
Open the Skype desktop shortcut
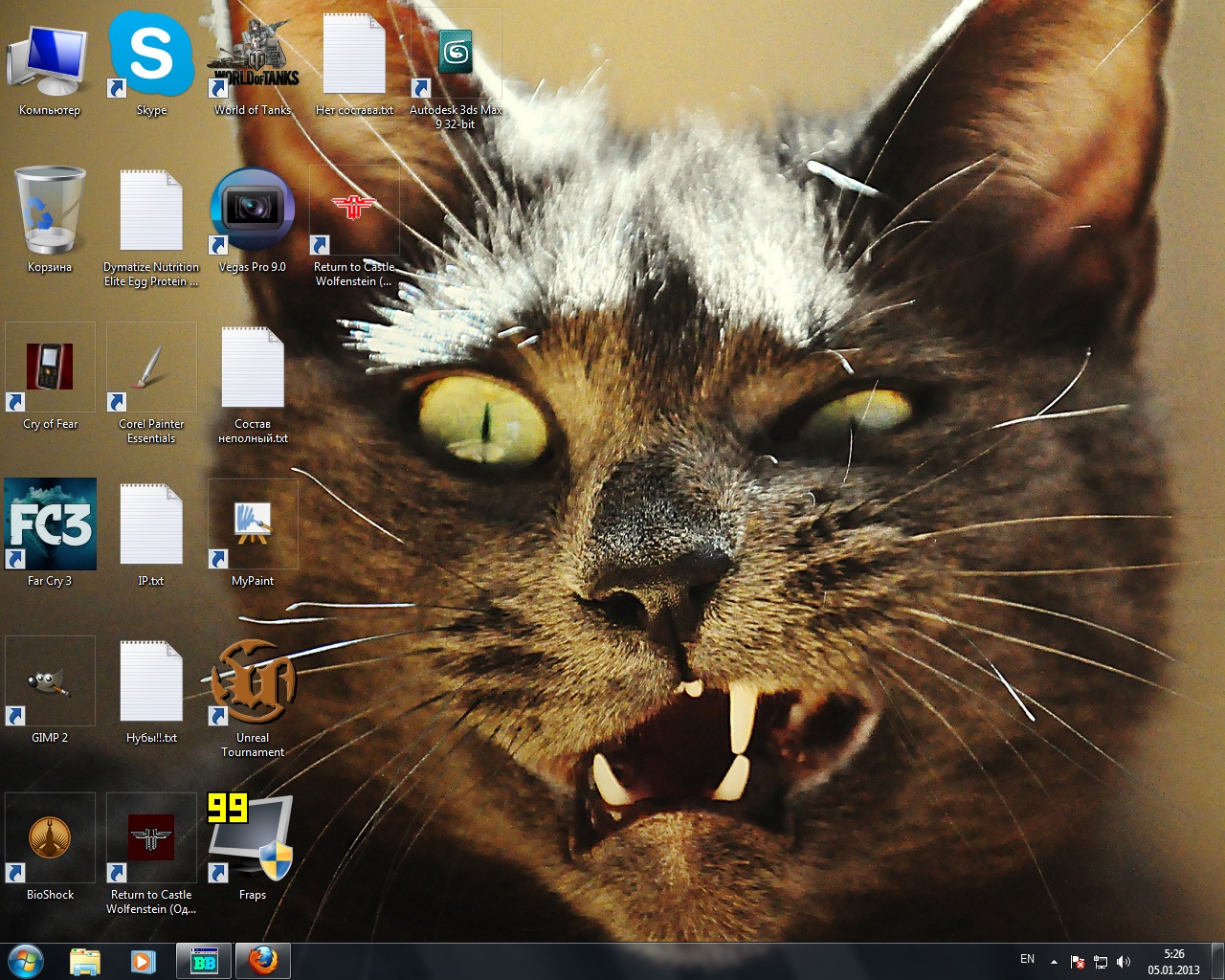point(151,56)
